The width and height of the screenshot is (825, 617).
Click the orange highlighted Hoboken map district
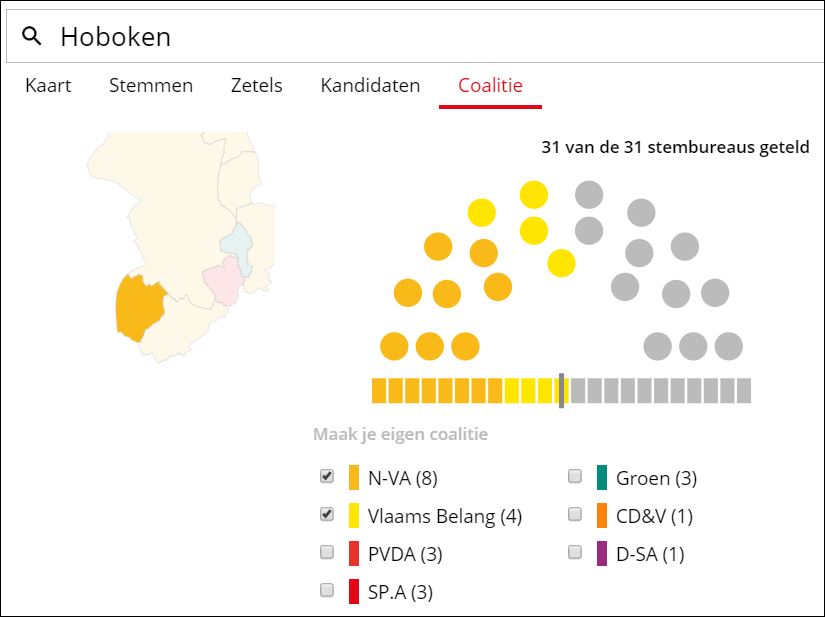pyautogui.click(x=140, y=306)
